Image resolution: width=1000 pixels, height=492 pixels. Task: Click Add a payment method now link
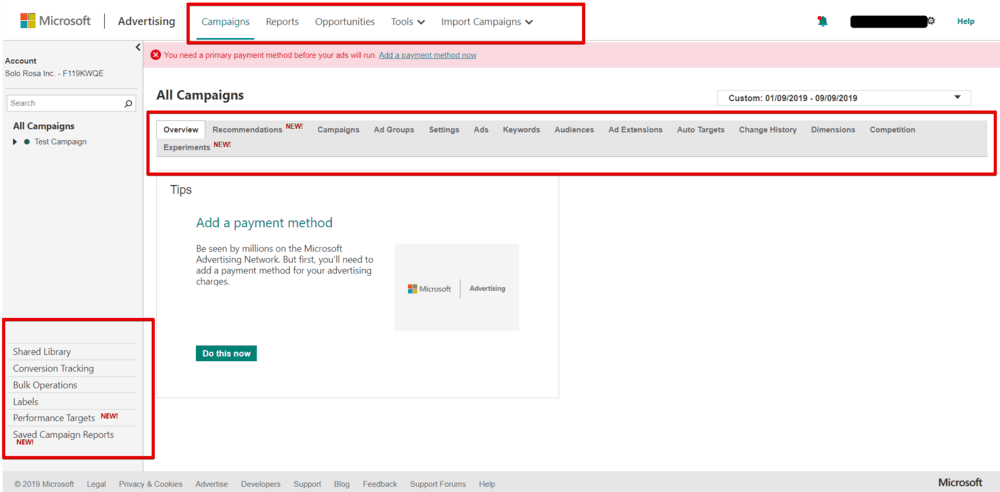pos(427,55)
